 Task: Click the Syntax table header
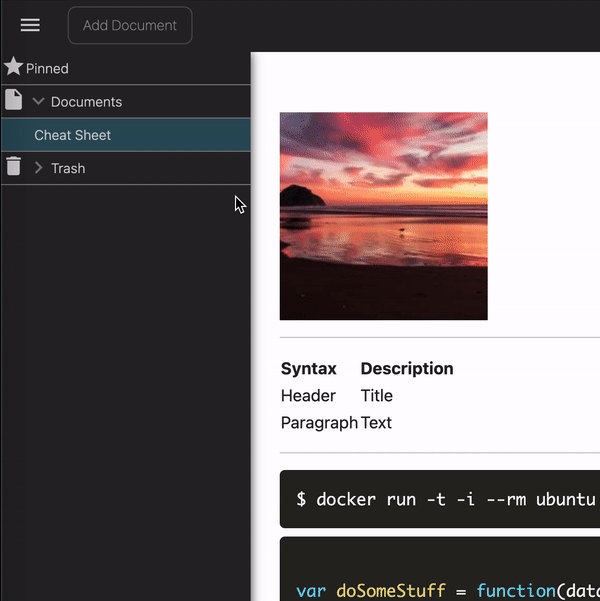pos(309,369)
